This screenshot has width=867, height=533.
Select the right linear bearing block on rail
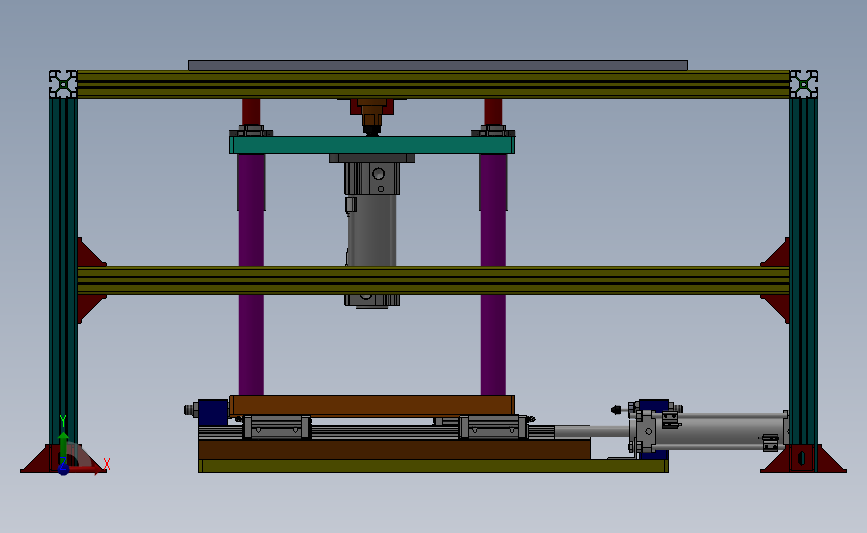(493, 427)
